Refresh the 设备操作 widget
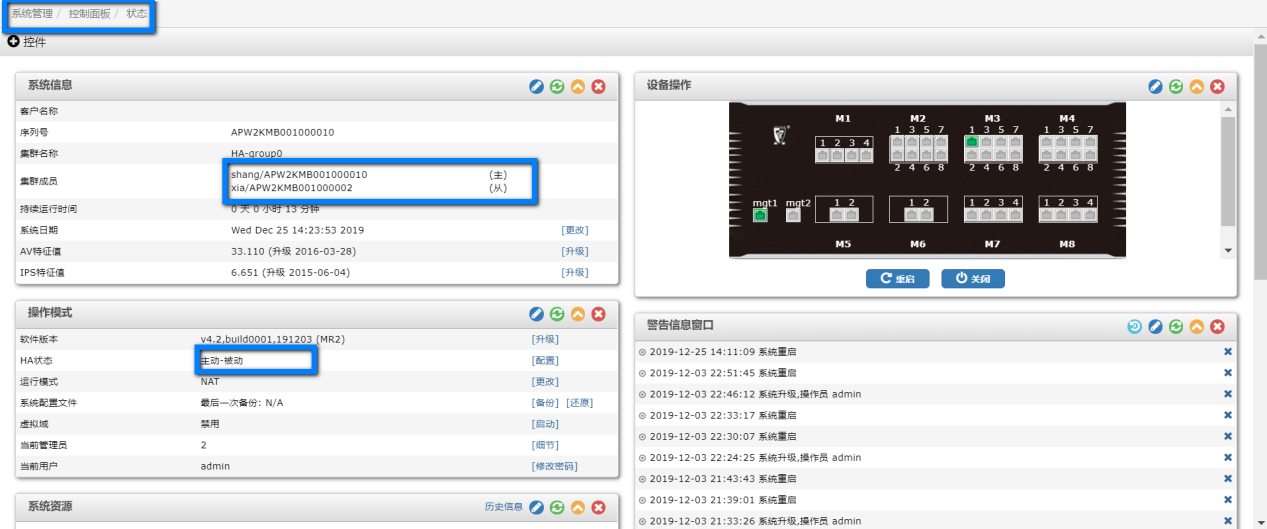The image size is (1267, 529). click(1176, 87)
